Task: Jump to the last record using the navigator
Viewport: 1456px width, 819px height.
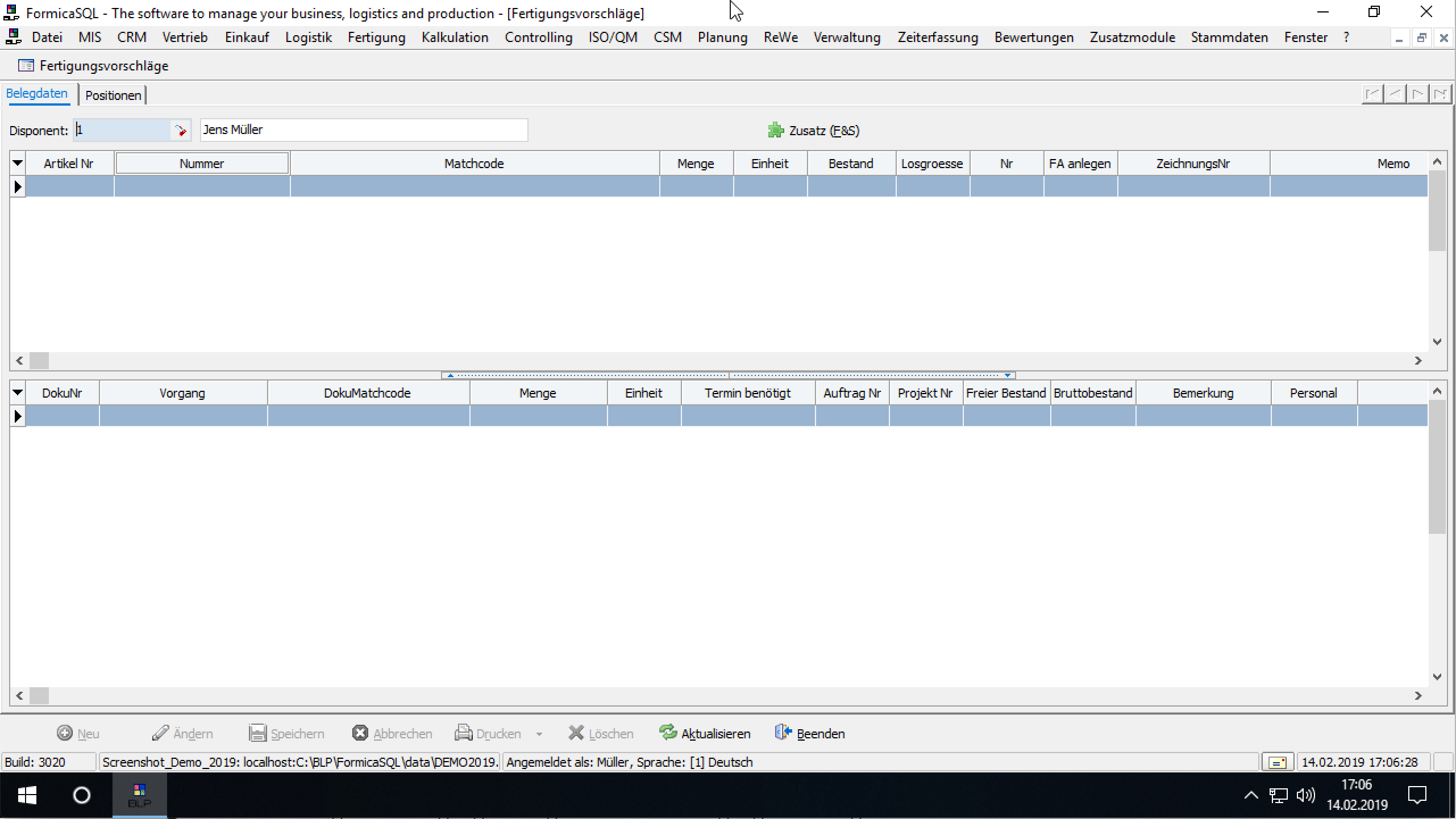Action: click(x=1440, y=94)
